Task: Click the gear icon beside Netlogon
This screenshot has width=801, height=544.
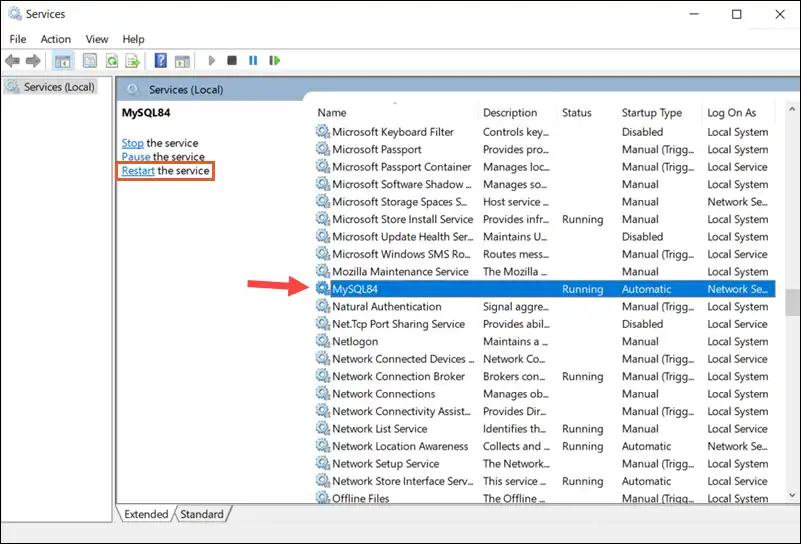Action: tap(322, 341)
